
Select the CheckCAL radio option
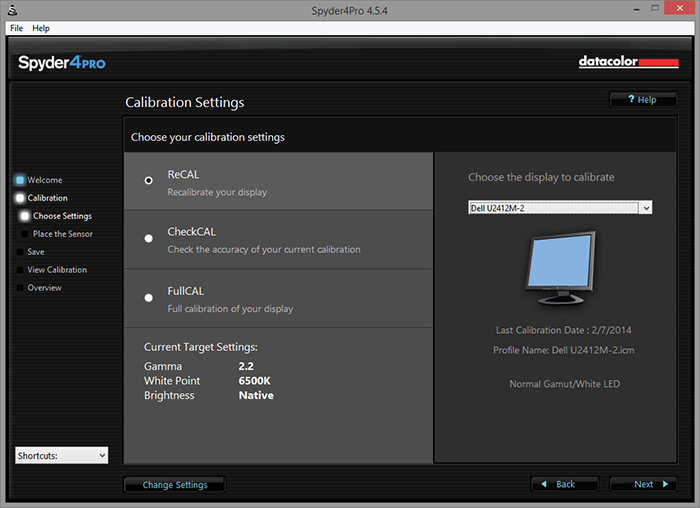point(149,239)
